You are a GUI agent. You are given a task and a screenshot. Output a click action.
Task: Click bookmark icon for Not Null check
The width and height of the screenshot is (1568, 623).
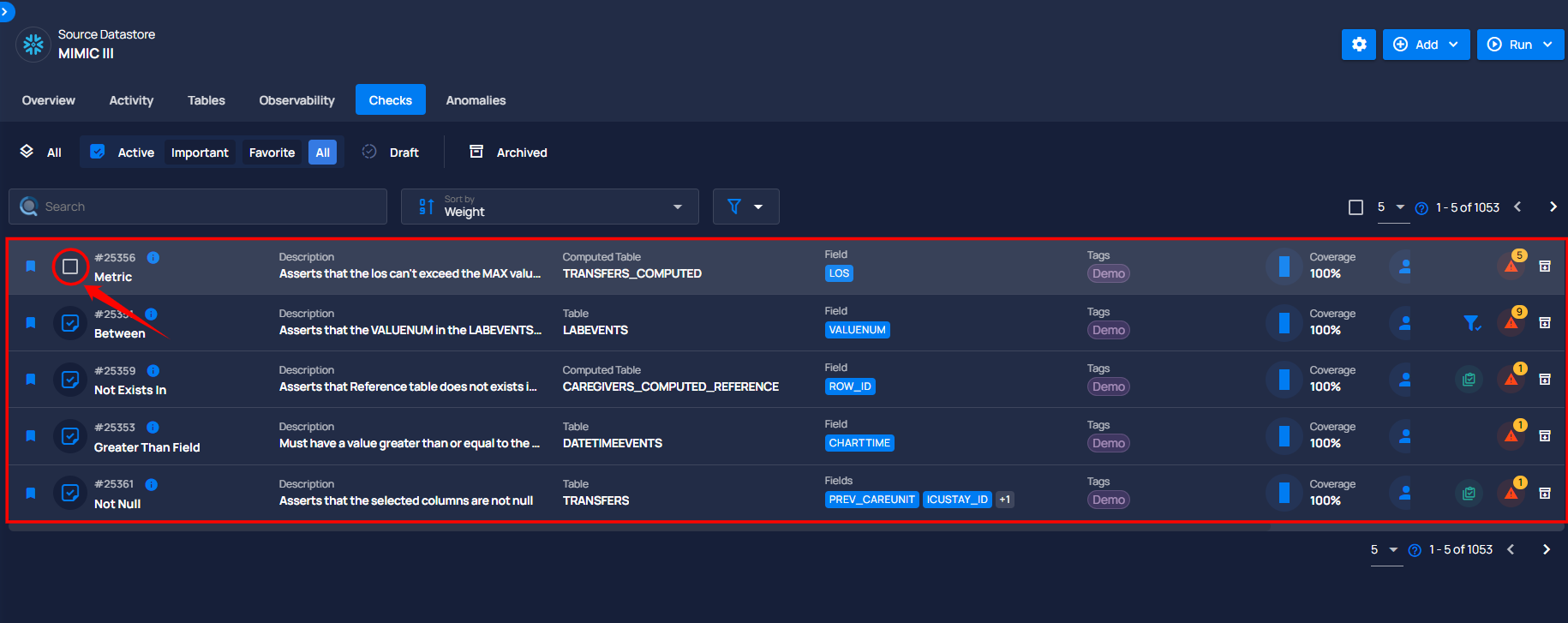pos(31,494)
